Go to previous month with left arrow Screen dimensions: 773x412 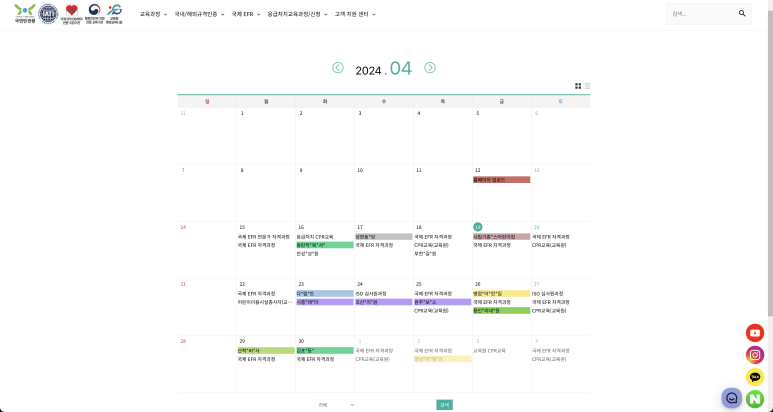[x=338, y=68]
